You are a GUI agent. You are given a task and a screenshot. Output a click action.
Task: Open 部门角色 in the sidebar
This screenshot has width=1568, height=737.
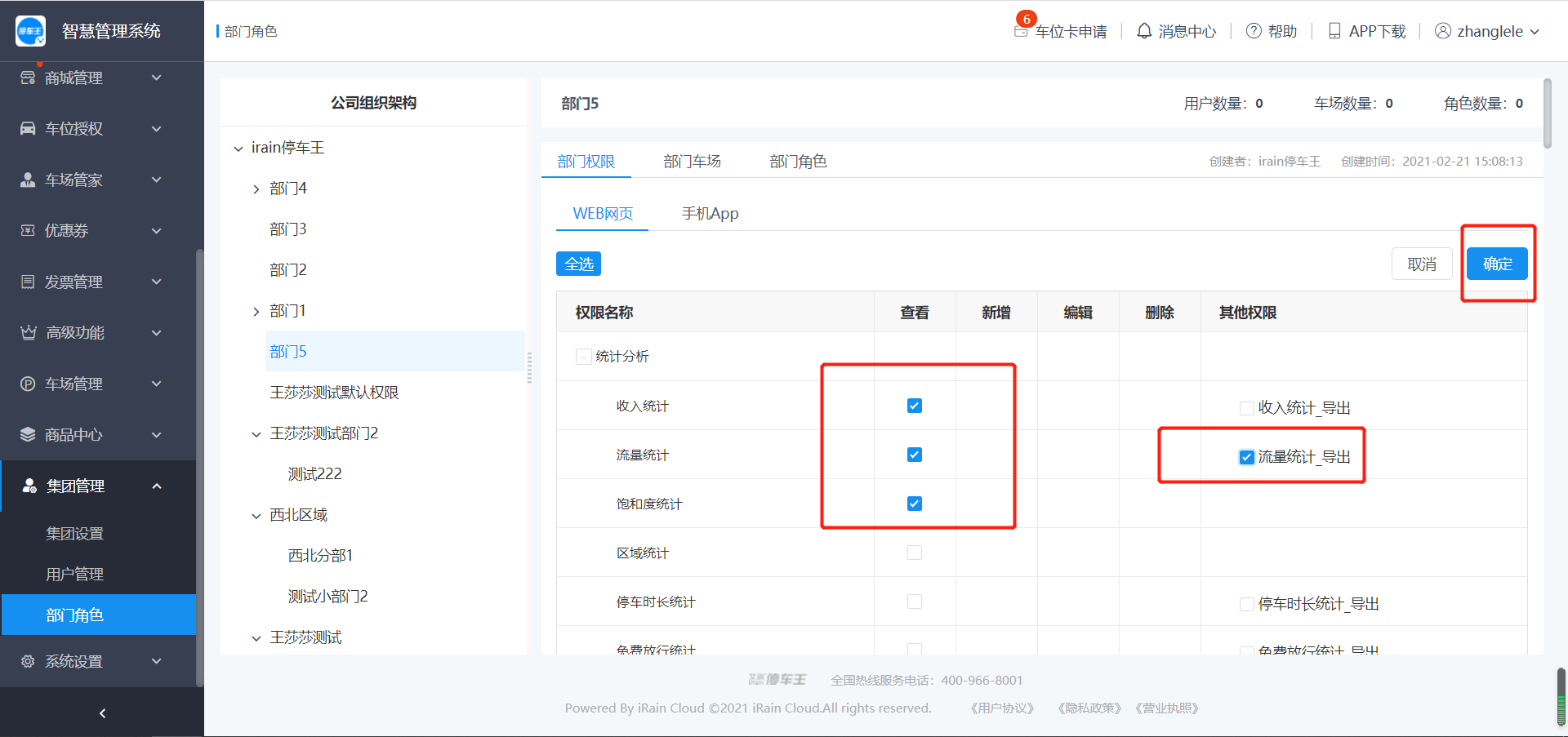coord(98,615)
